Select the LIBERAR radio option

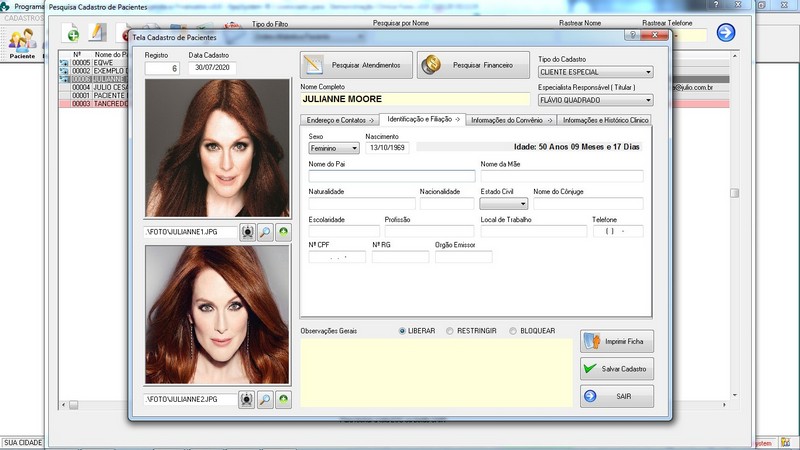(x=403, y=331)
